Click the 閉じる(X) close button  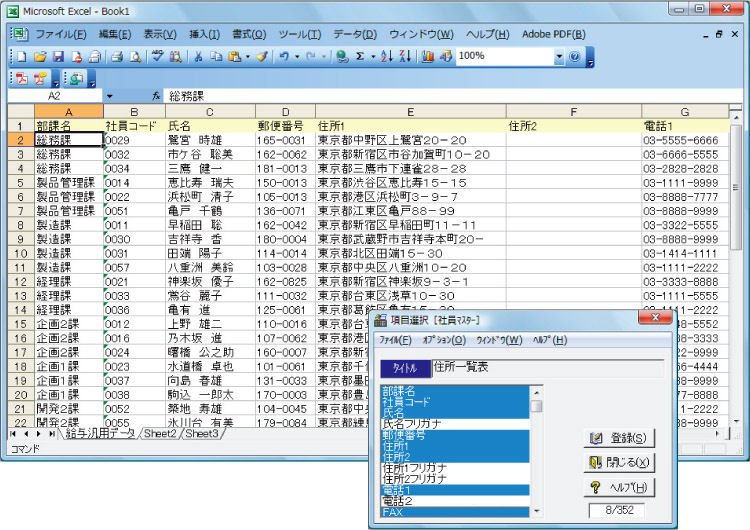click(x=619, y=462)
